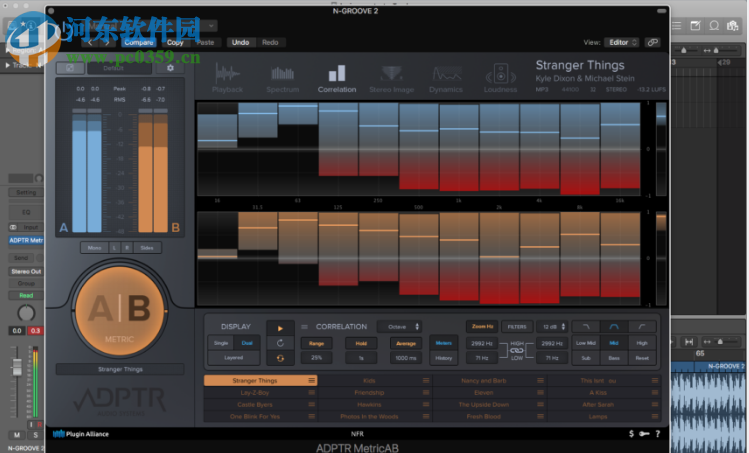Toggle the FILTERS button
This screenshot has width=749, height=453.
(517, 327)
